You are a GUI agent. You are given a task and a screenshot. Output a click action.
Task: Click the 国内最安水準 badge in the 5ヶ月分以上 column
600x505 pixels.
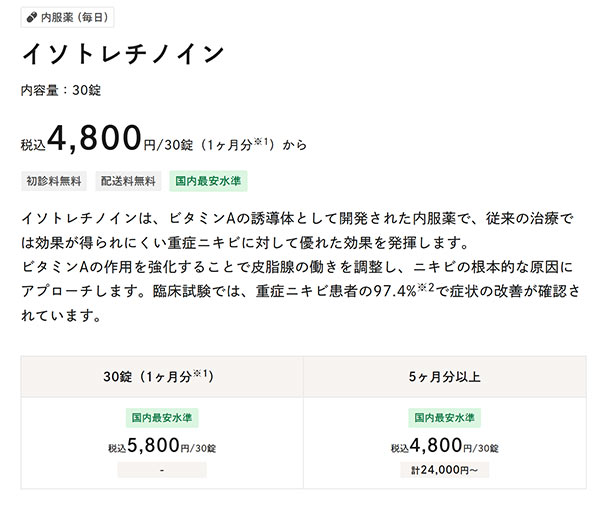tap(444, 417)
